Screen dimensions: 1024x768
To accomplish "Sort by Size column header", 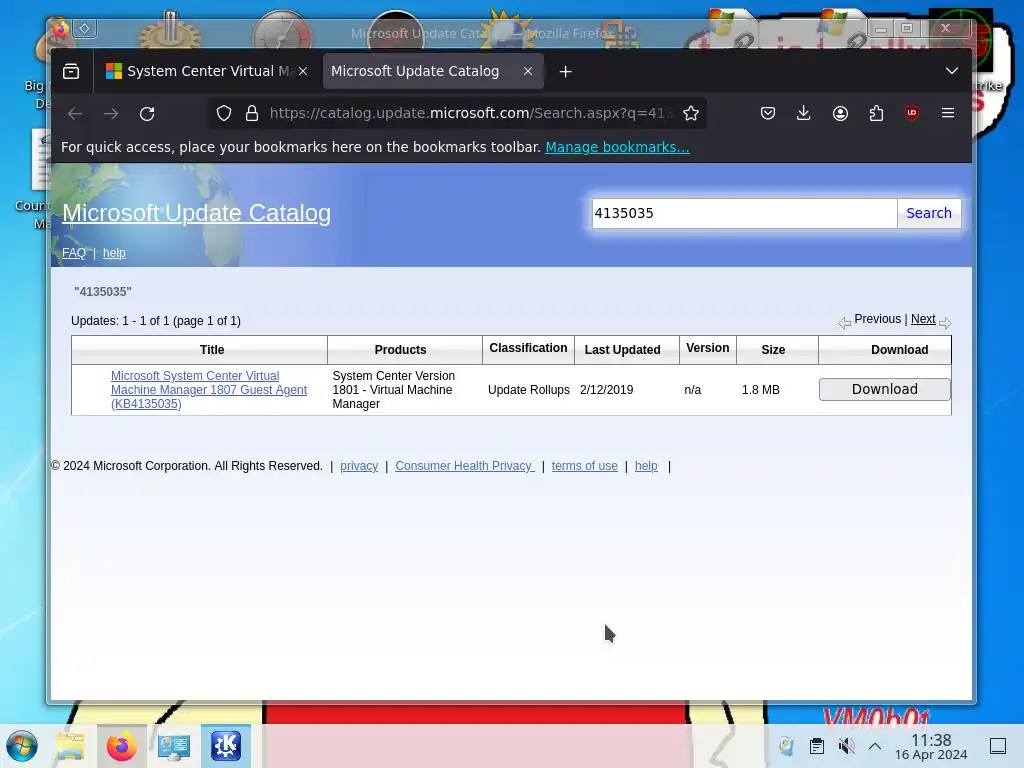I will point(773,350).
